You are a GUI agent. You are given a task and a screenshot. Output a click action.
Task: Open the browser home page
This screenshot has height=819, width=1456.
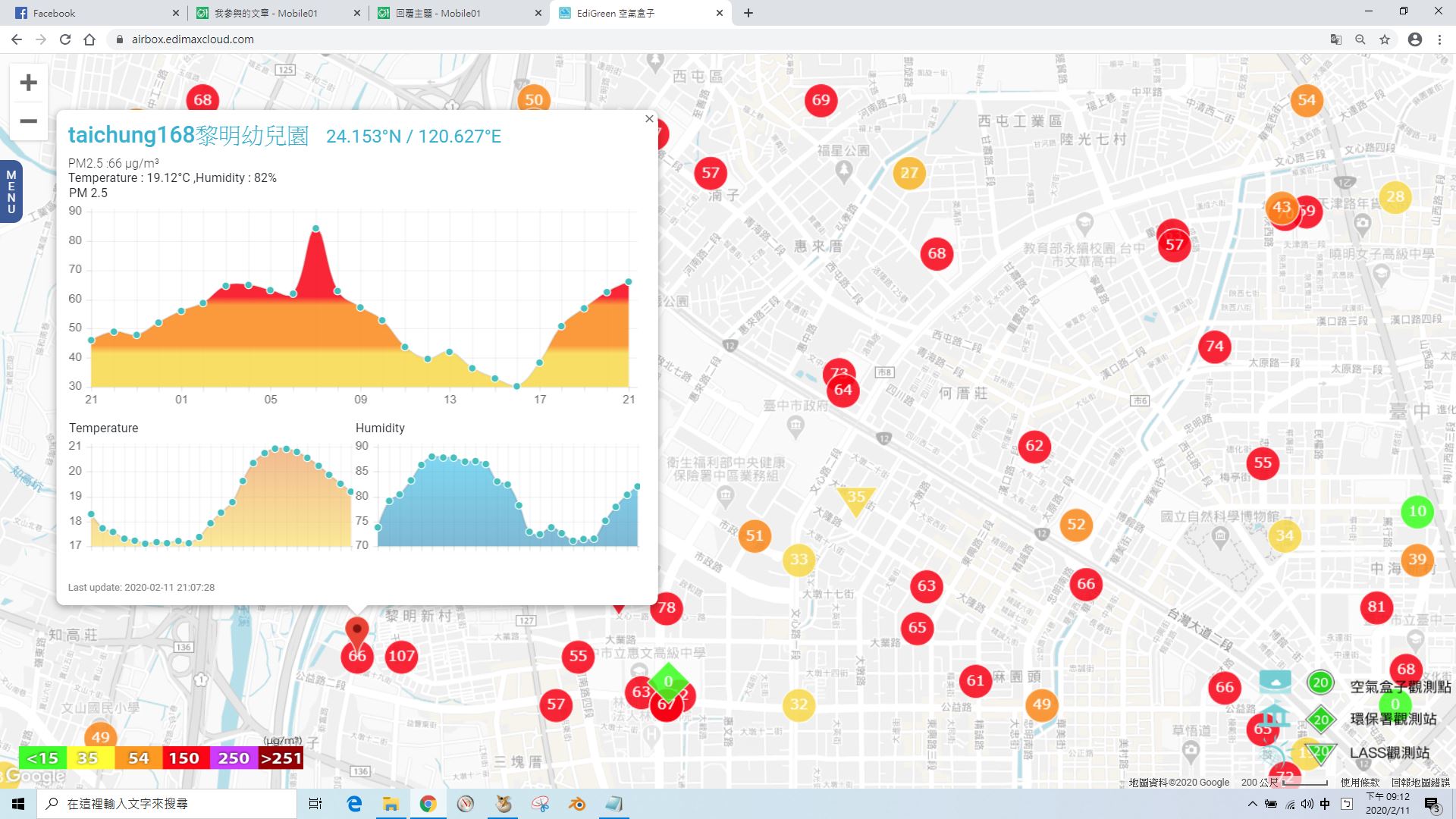pyautogui.click(x=89, y=39)
